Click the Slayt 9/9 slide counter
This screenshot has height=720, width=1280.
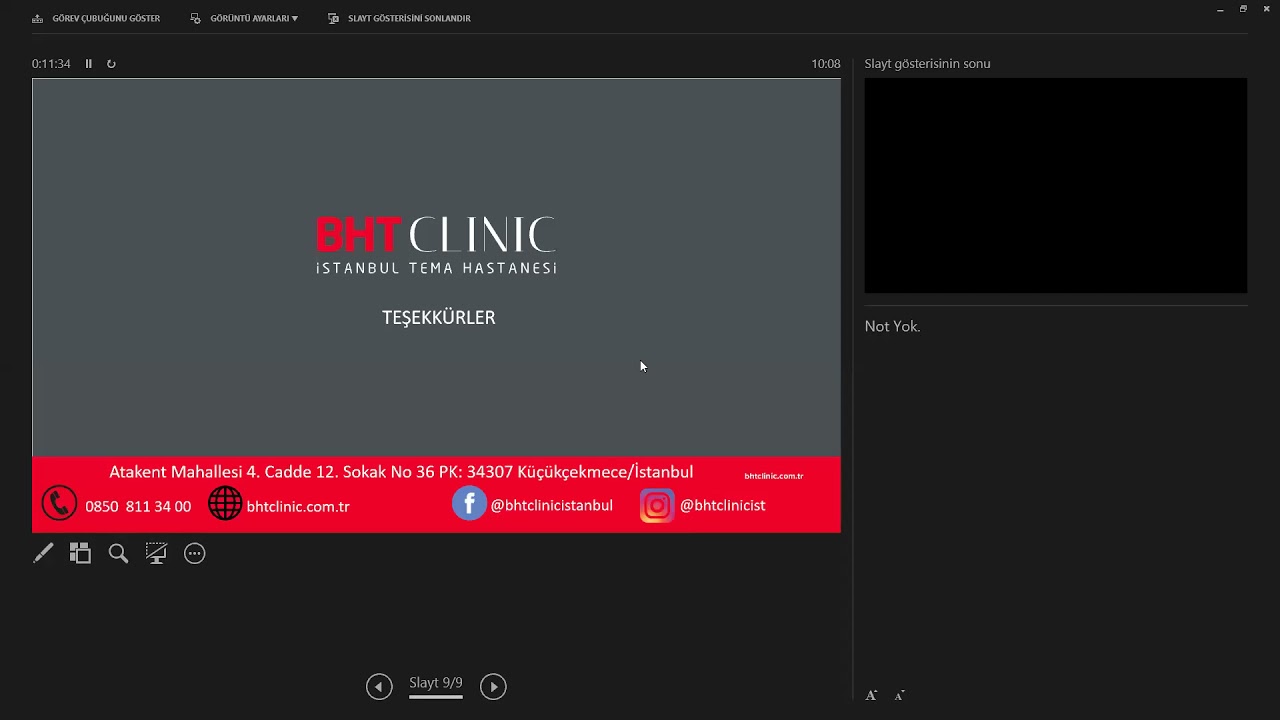tap(436, 684)
